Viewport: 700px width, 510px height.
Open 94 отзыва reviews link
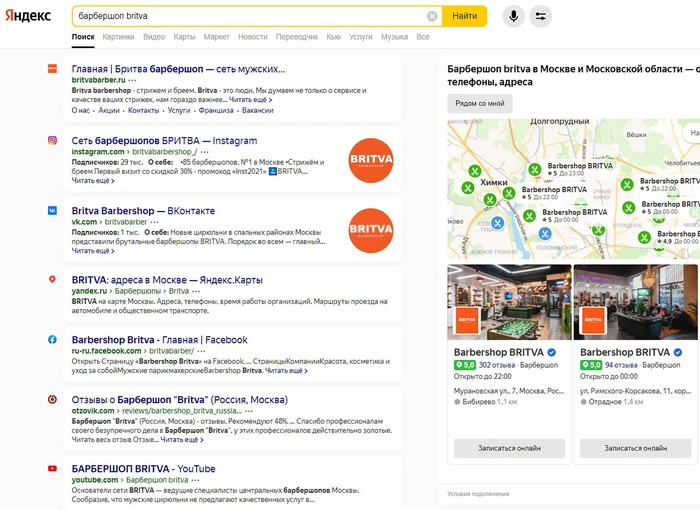coord(621,365)
